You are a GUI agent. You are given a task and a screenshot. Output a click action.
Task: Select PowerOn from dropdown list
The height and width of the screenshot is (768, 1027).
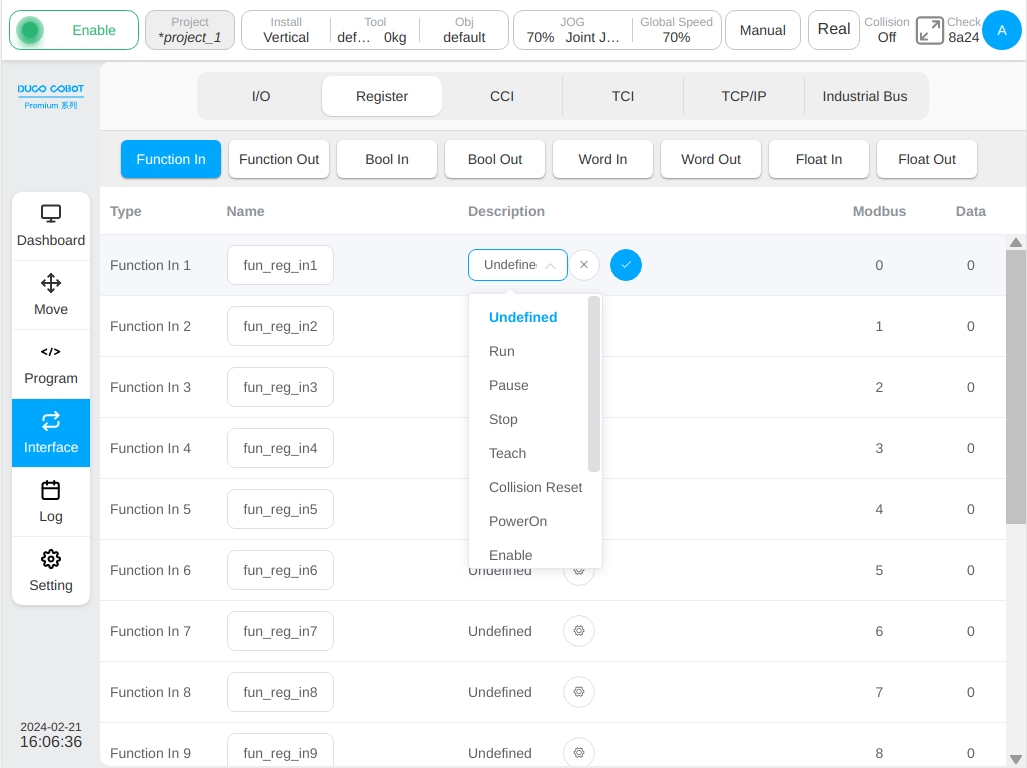[x=517, y=521]
